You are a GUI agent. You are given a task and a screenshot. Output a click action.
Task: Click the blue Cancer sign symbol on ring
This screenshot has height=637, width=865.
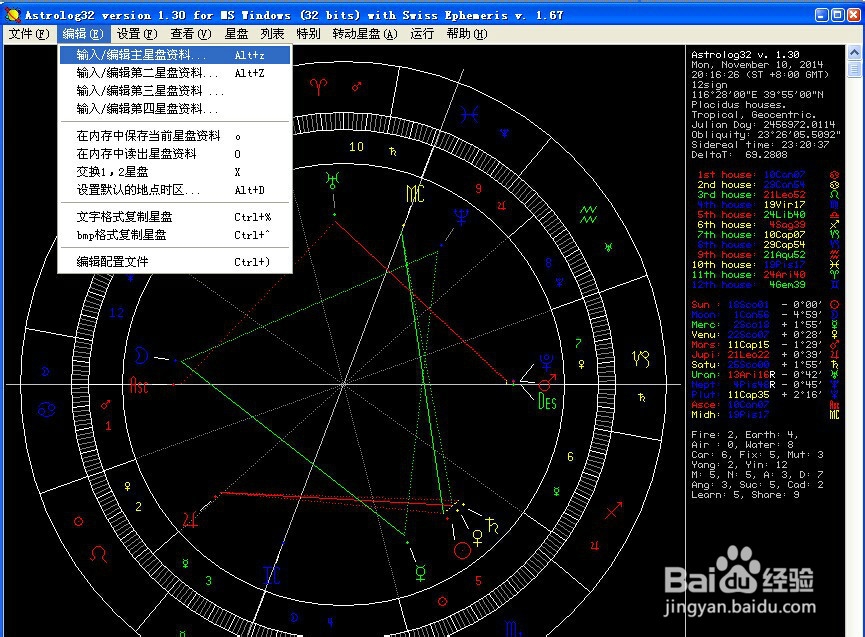(46, 410)
